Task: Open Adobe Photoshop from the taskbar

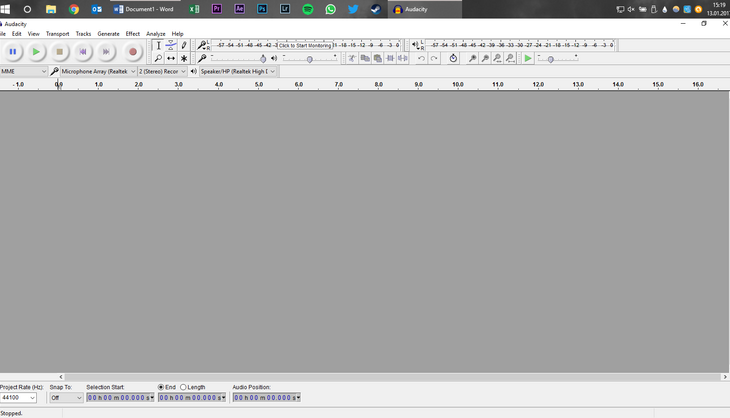Action: [262, 9]
